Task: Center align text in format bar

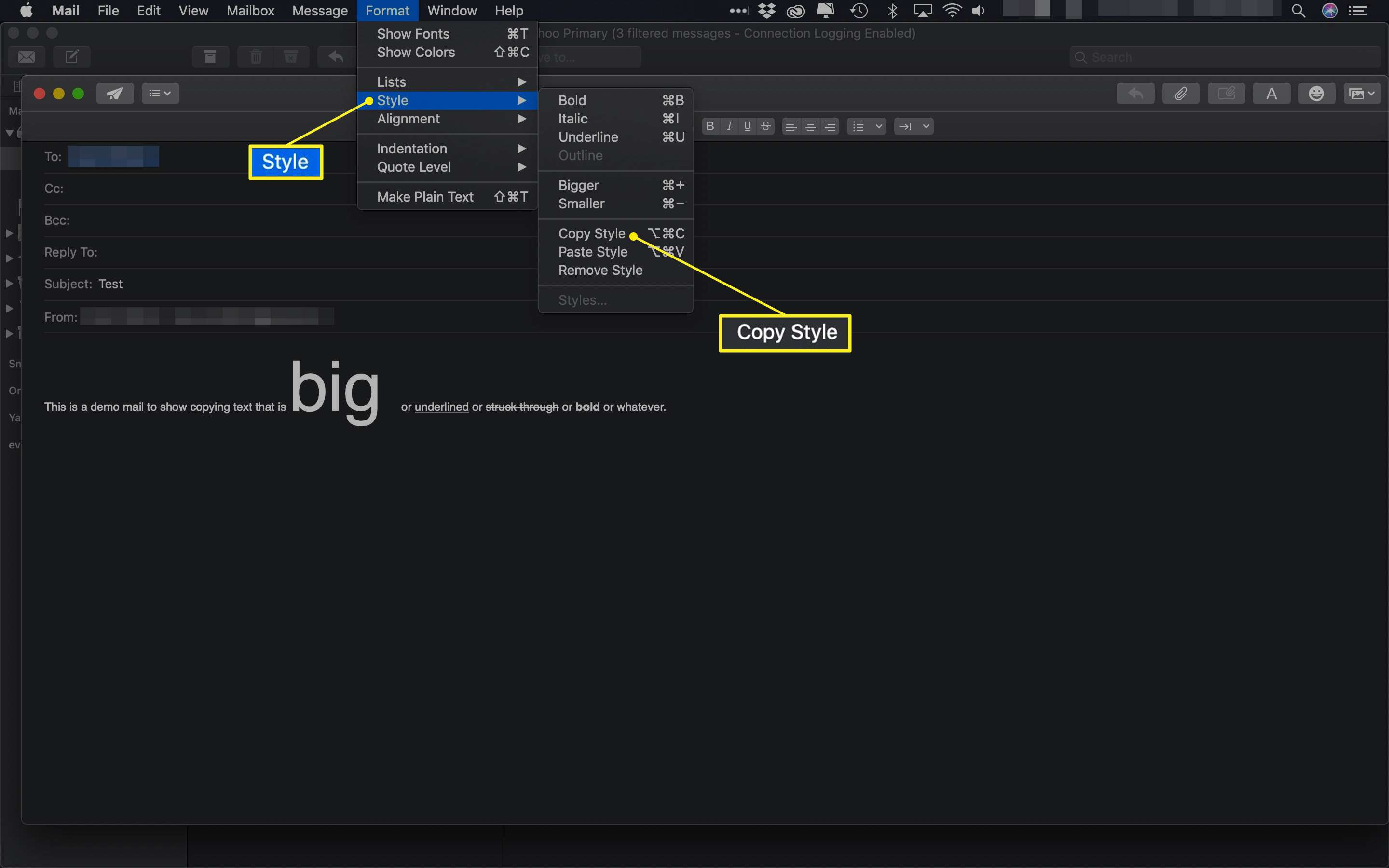Action: pos(810,126)
